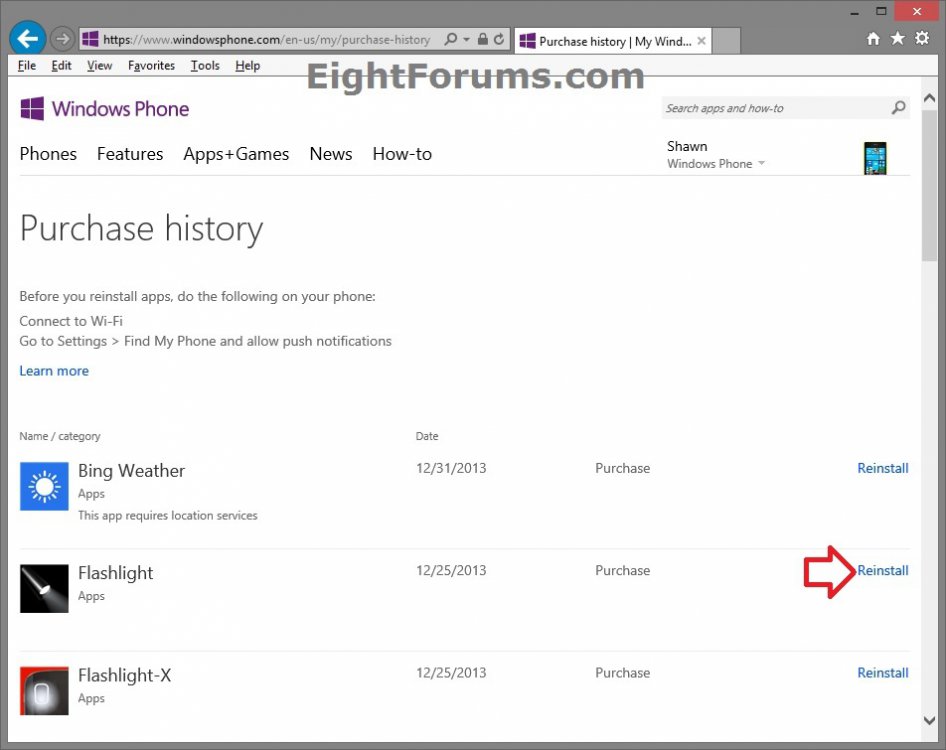Go to the Home page icon

click(x=873, y=39)
